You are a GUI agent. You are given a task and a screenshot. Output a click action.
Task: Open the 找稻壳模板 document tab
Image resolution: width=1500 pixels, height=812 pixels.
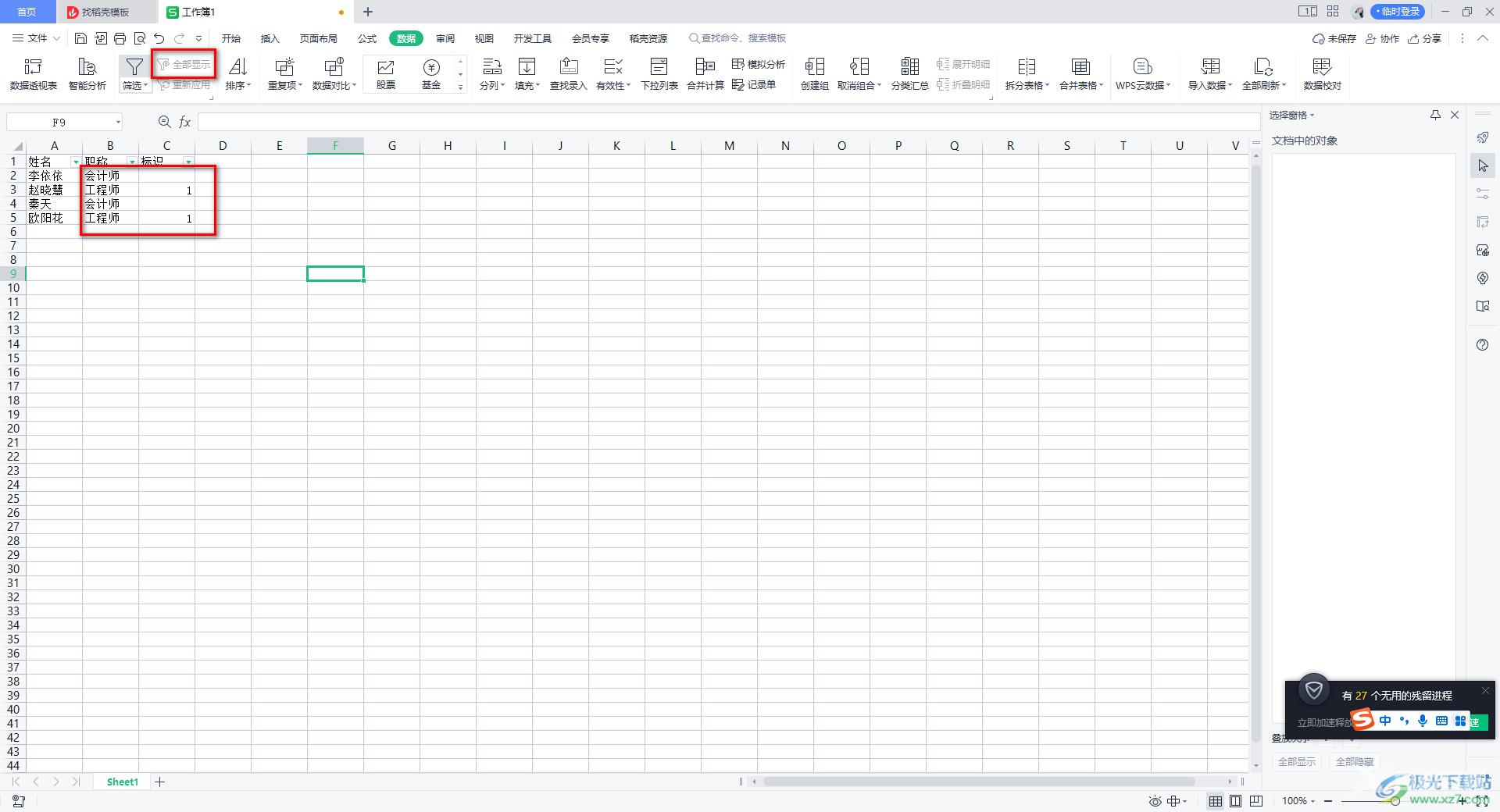(105, 12)
